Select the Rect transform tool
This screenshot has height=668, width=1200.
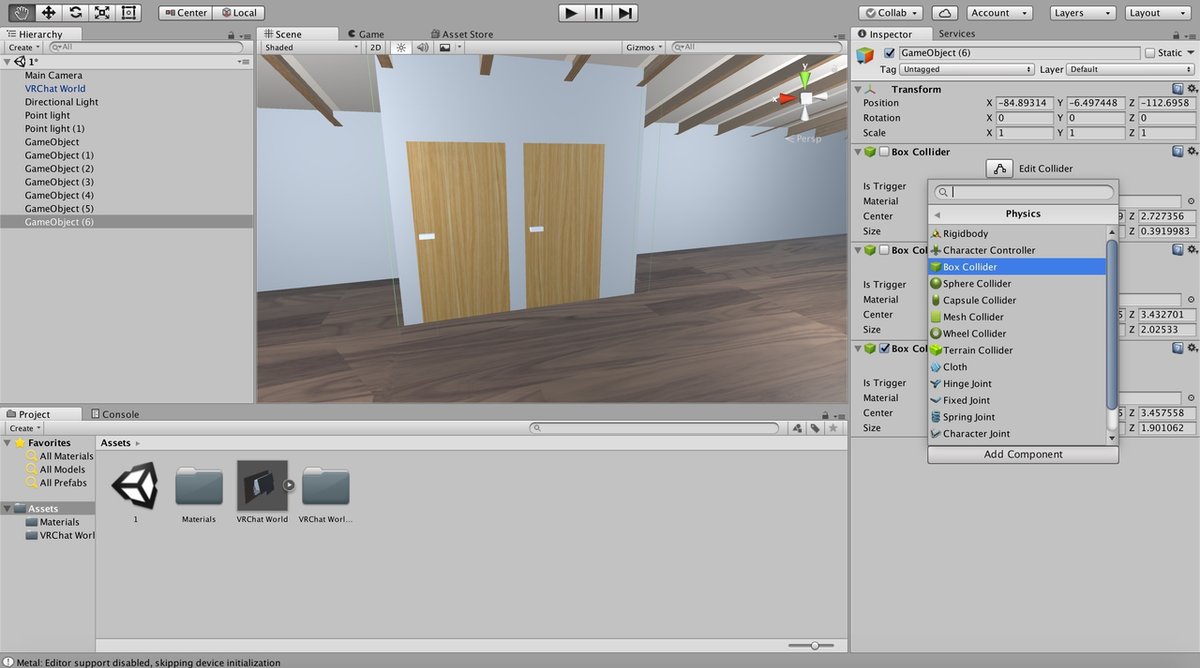128,13
